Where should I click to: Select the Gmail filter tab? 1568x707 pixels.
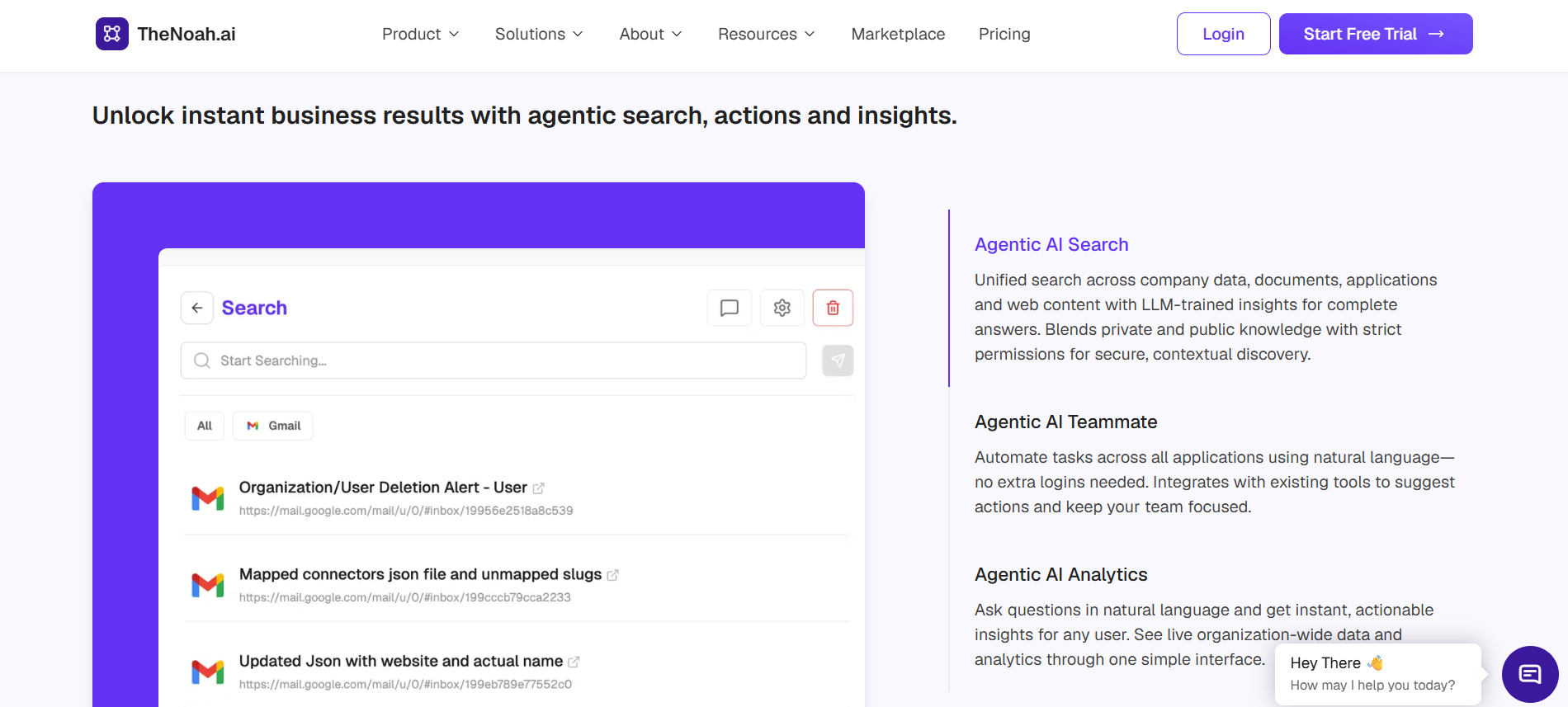coord(273,426)
